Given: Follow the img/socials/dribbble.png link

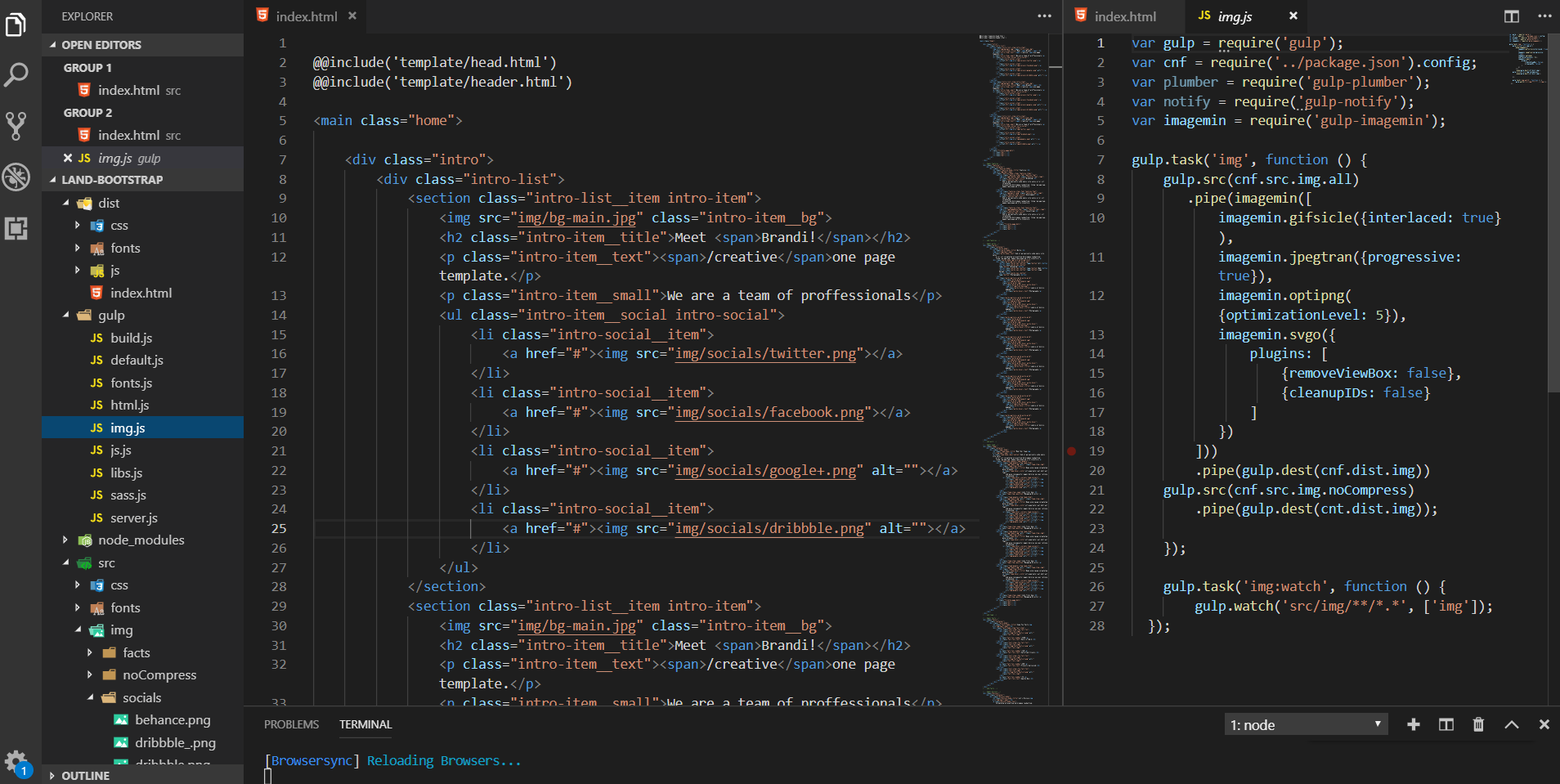Looking at the screenshot, I should click(x=769, y=528).
